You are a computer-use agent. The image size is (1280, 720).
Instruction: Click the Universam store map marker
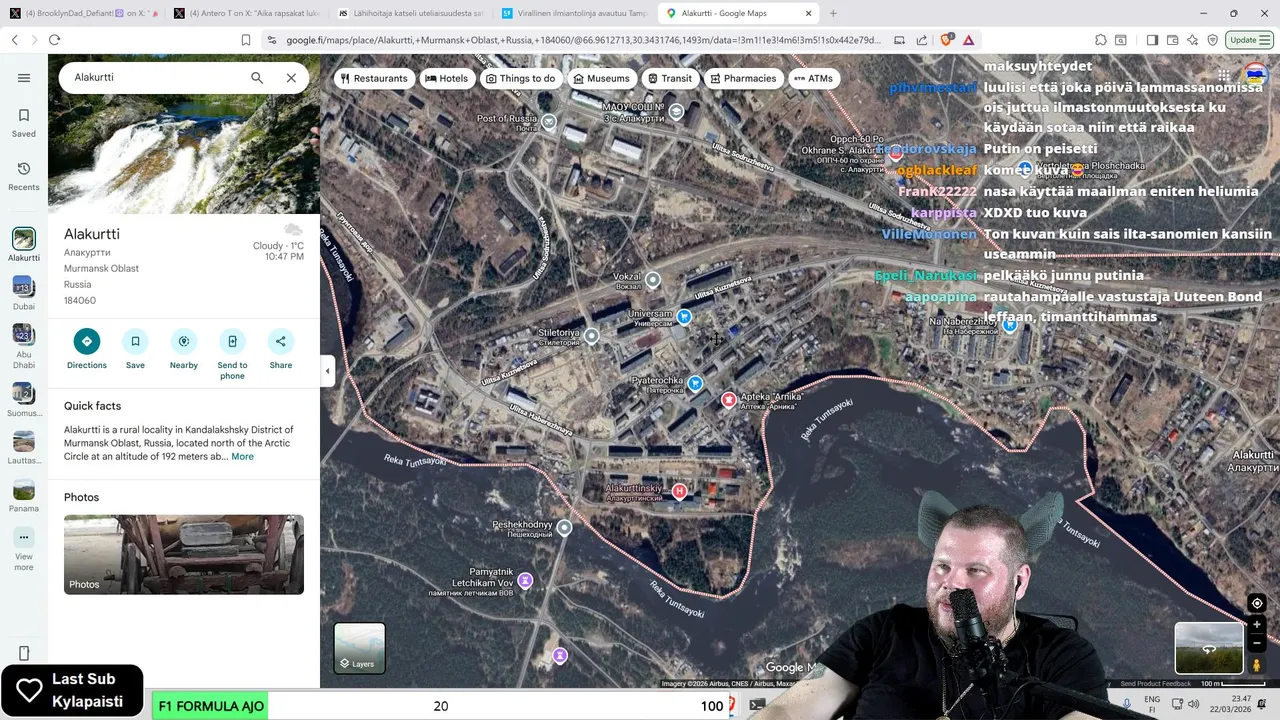pos(684,317)
